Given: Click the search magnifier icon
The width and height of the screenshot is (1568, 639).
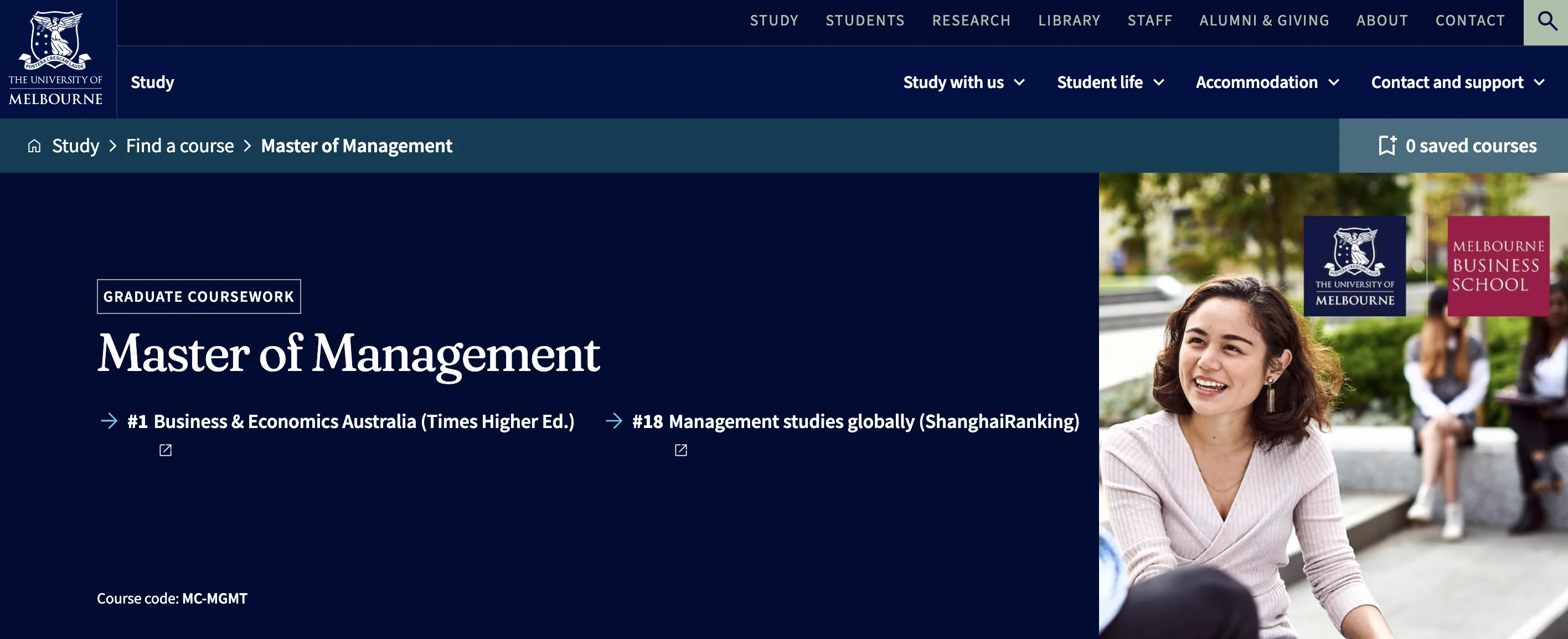Looking at the screenshot, I should pos(1546,22).
